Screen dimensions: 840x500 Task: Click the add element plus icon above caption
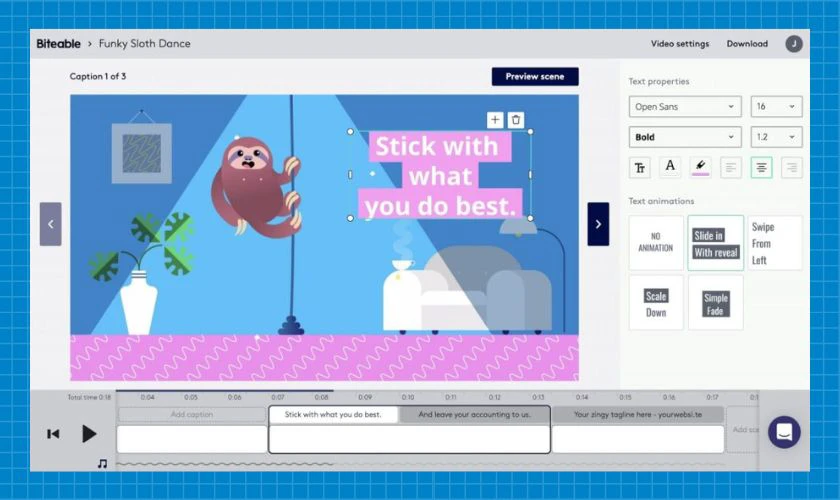pyautogui.click(x=494, y=120)
